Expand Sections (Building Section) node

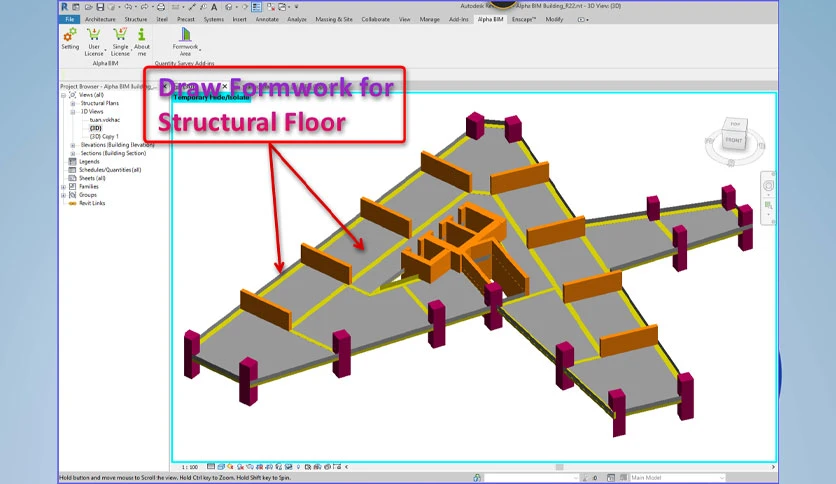coord(73,154)
